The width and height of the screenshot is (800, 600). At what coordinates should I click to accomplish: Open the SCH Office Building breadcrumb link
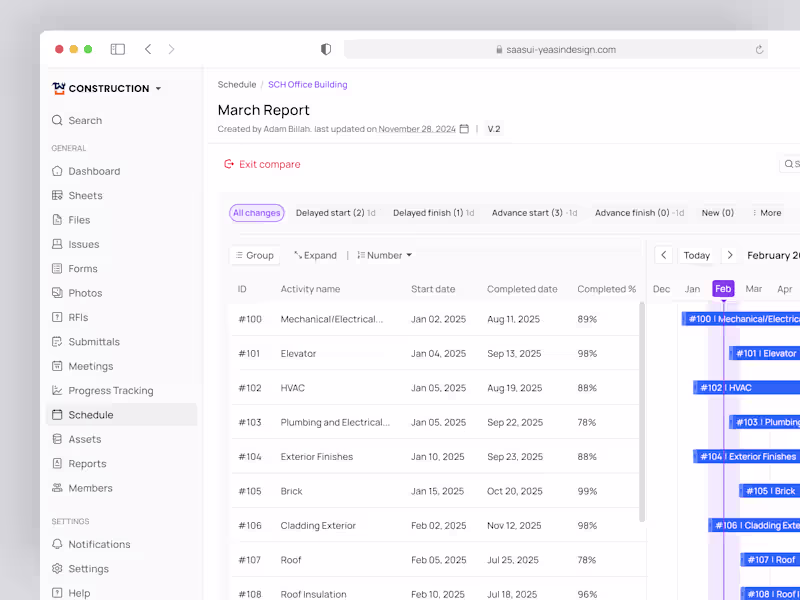point(307,84)
